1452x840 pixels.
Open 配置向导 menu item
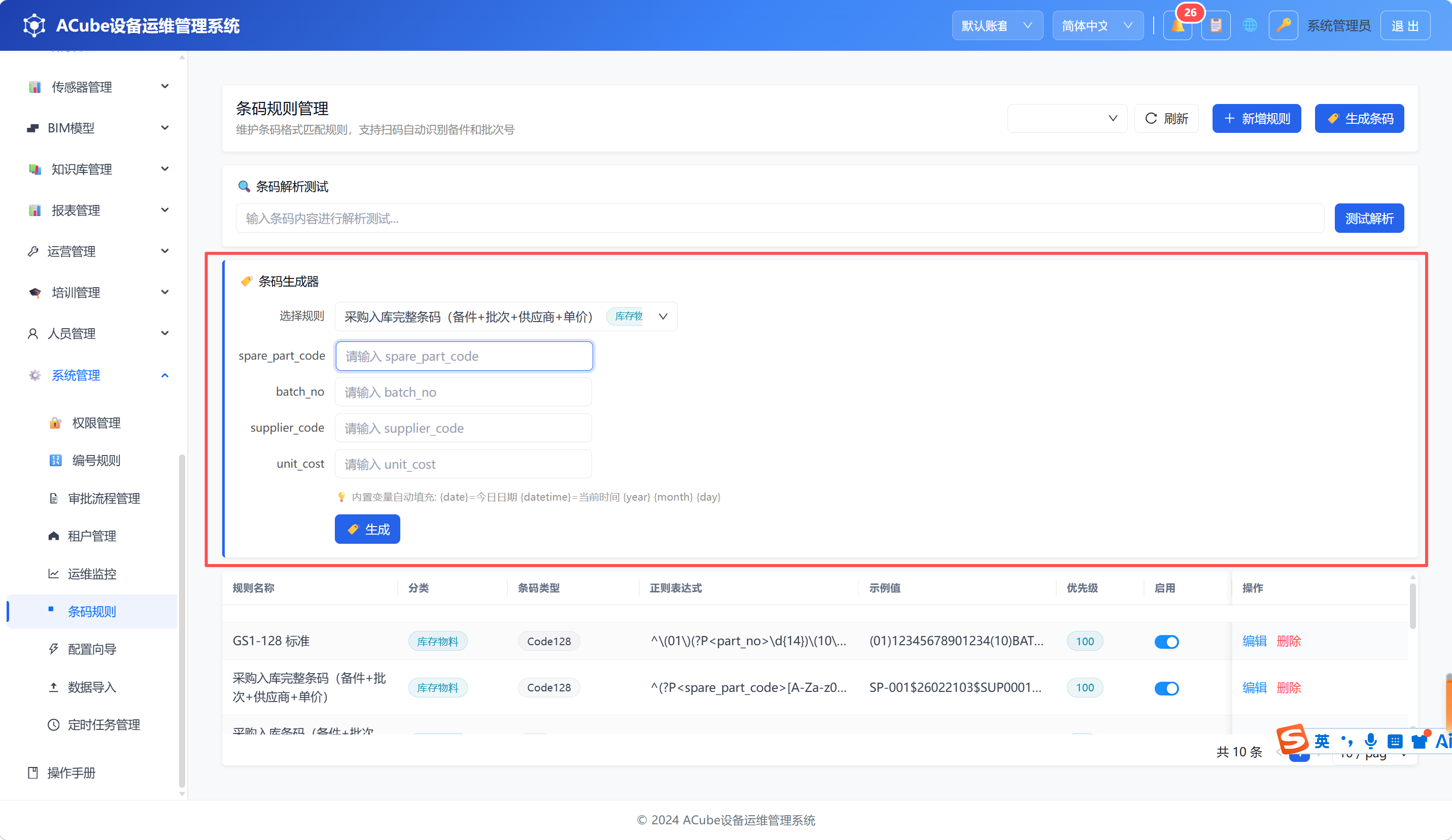92,649
